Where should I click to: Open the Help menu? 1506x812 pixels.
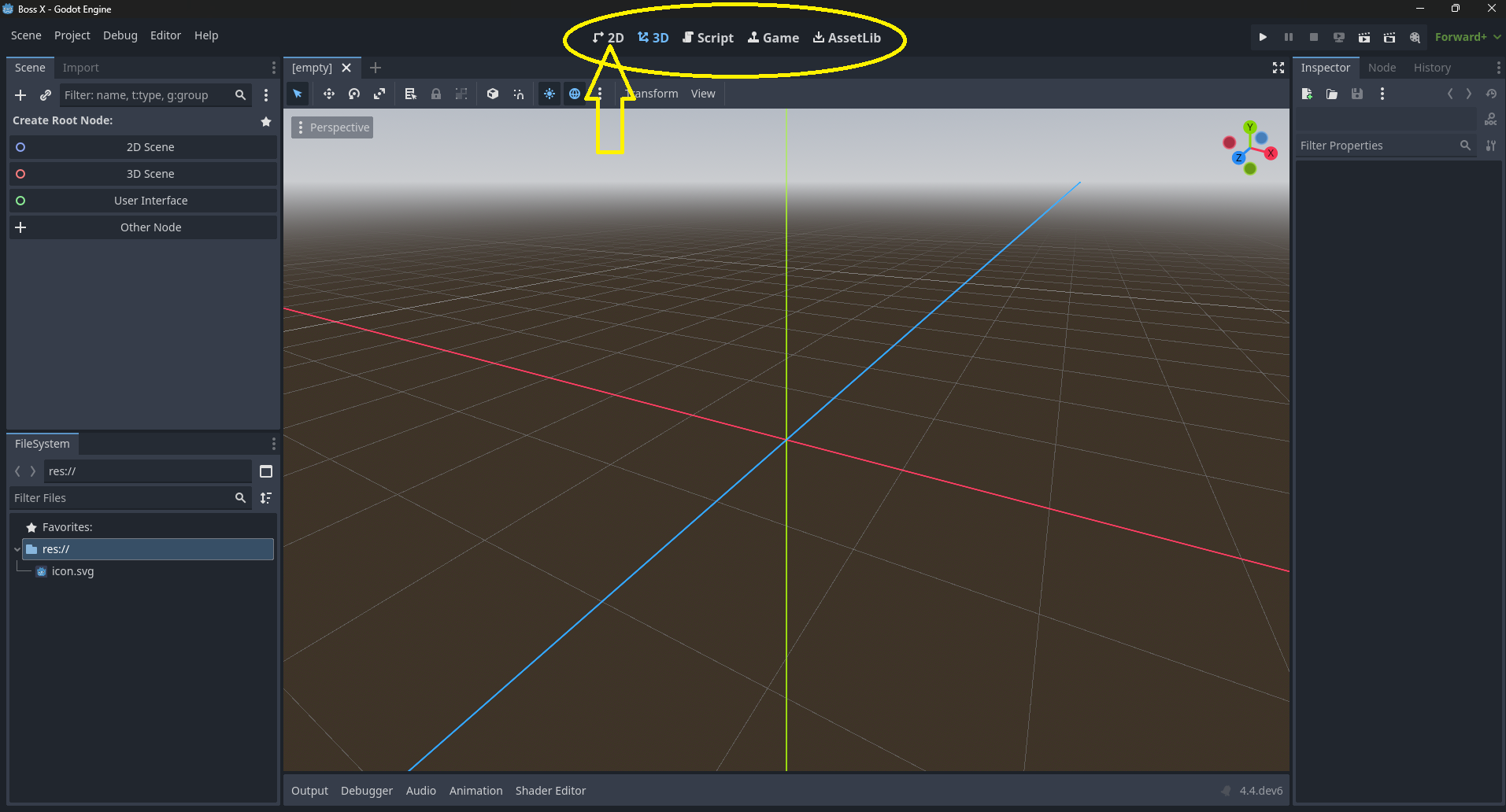coord(206,35)
